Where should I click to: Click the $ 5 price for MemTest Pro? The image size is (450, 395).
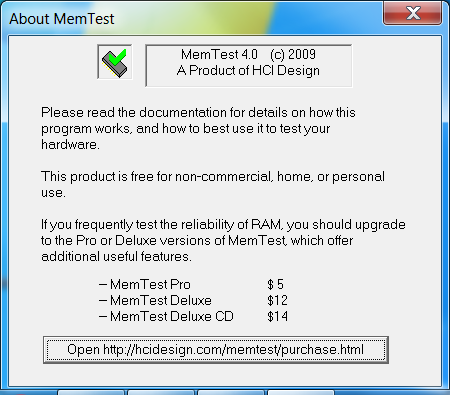[x=275, y=284]
